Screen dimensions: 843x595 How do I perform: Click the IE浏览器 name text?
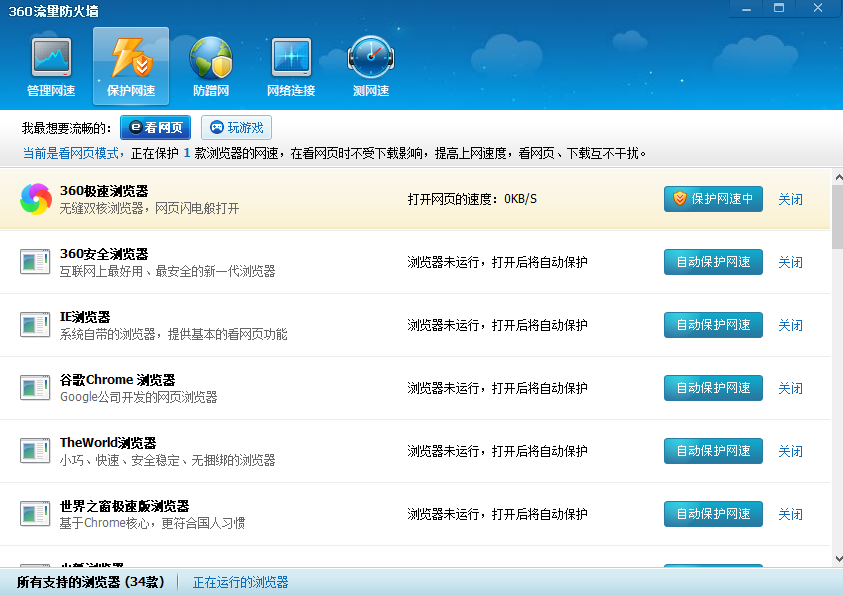coord(85,317)
